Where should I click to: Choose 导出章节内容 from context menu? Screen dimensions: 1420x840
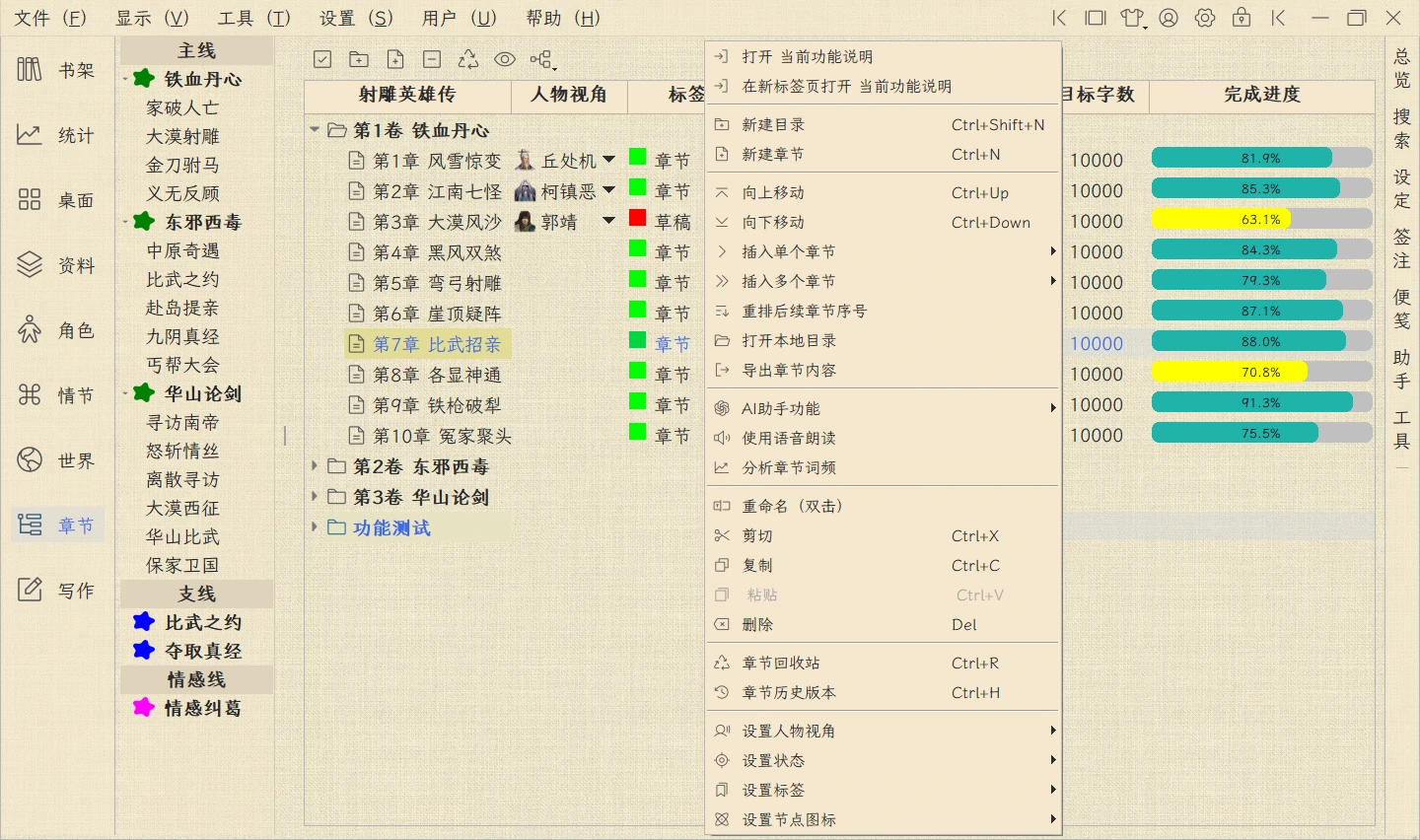884,370
